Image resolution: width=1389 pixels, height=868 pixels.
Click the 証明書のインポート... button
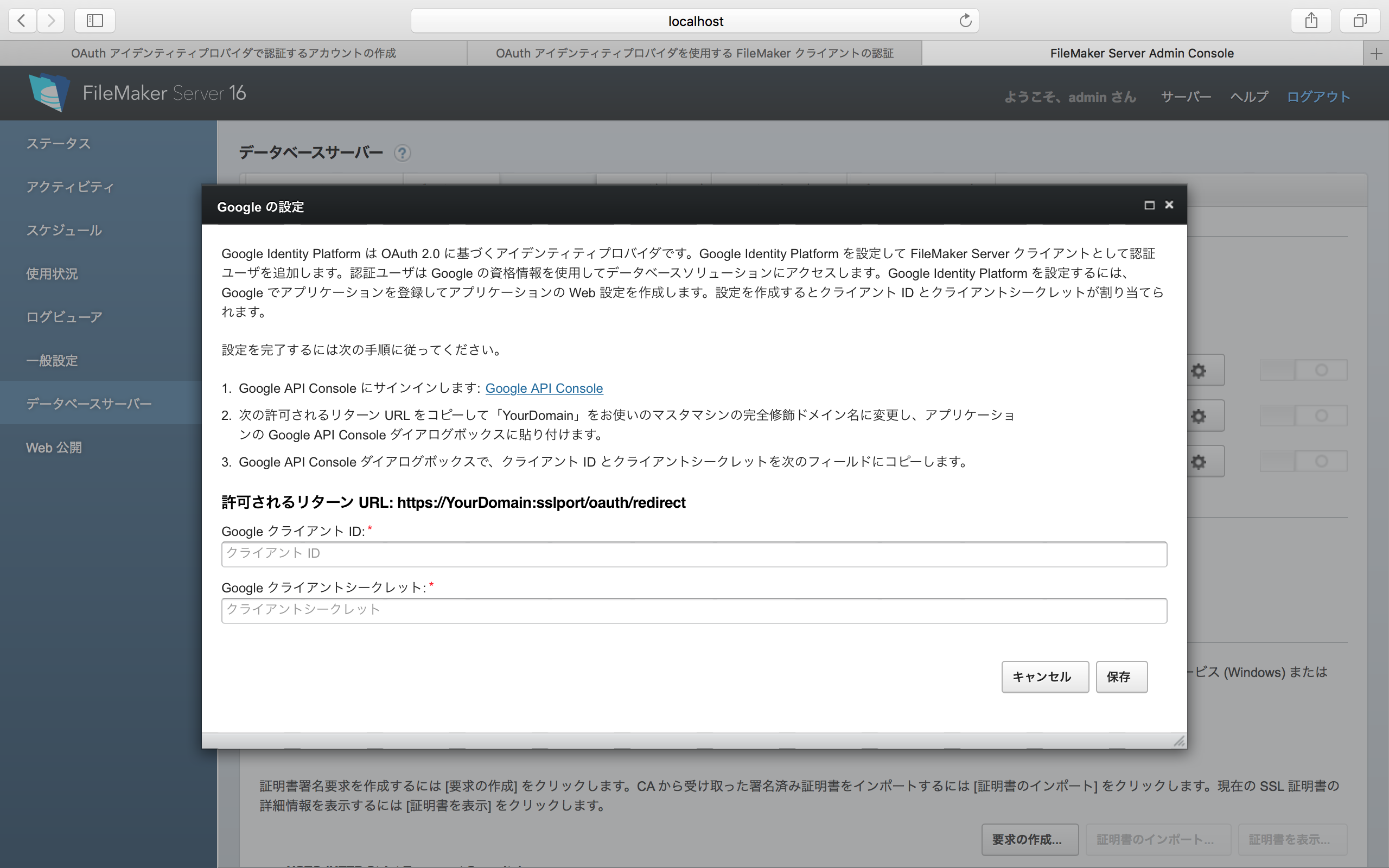click(1158, 839)
